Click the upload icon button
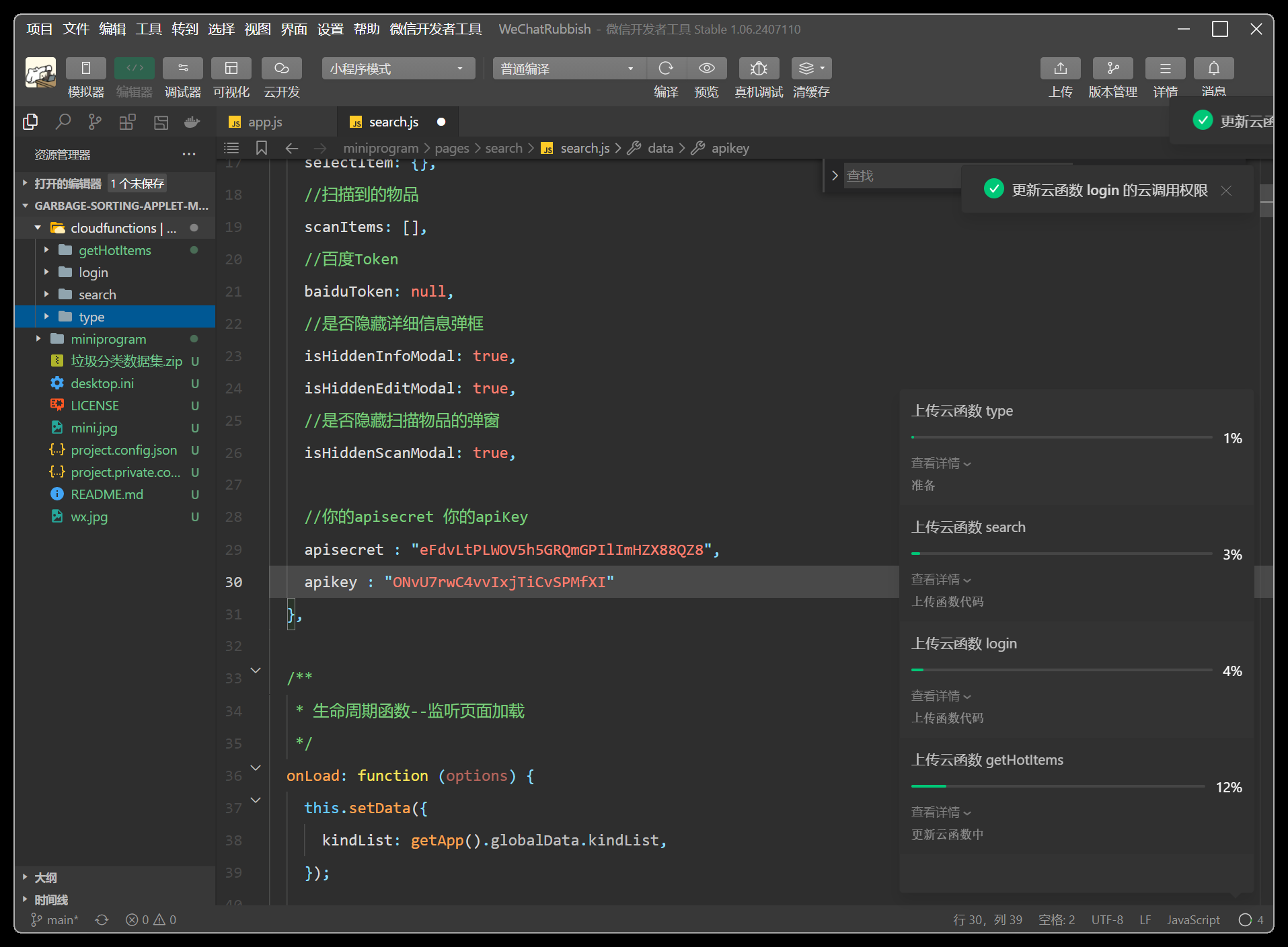This screenshot has height=947, width=1288. pyautogui.click(x=1061, y=69)
